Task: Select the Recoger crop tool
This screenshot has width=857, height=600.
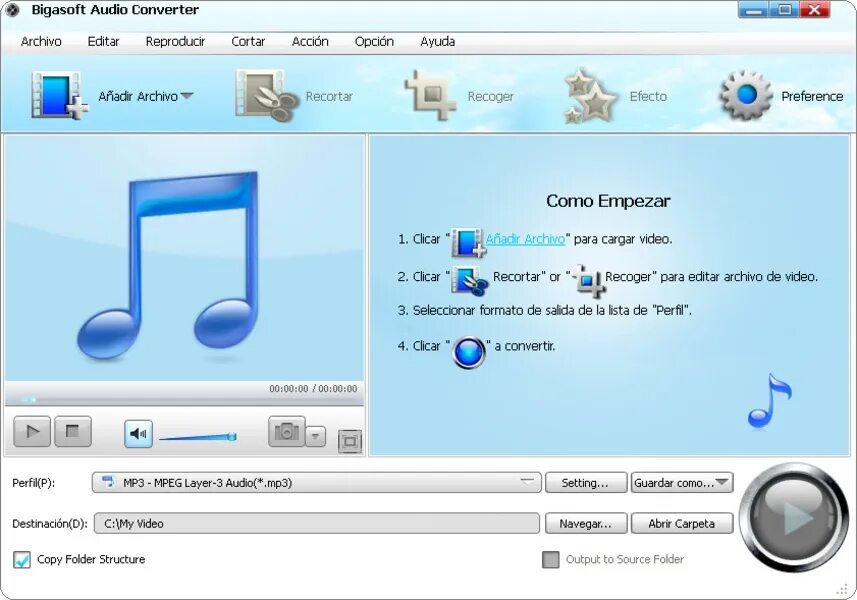Action: 459,96
